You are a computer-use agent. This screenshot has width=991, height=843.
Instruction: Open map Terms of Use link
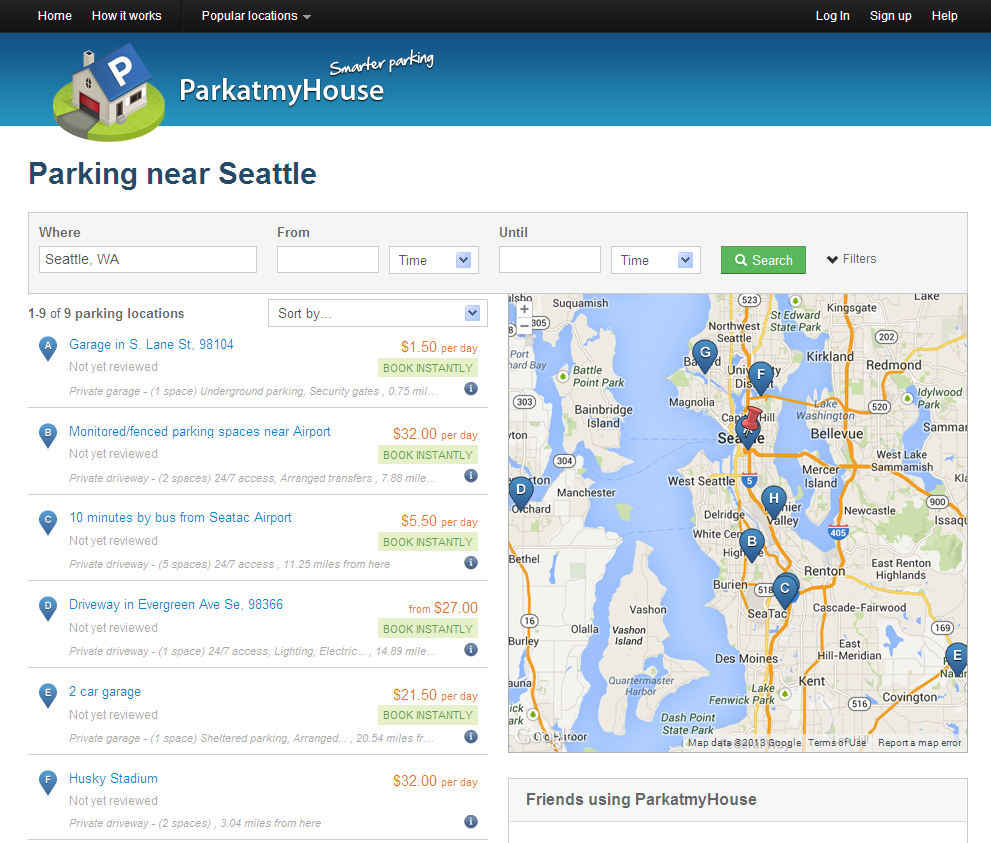pos(837,743)
